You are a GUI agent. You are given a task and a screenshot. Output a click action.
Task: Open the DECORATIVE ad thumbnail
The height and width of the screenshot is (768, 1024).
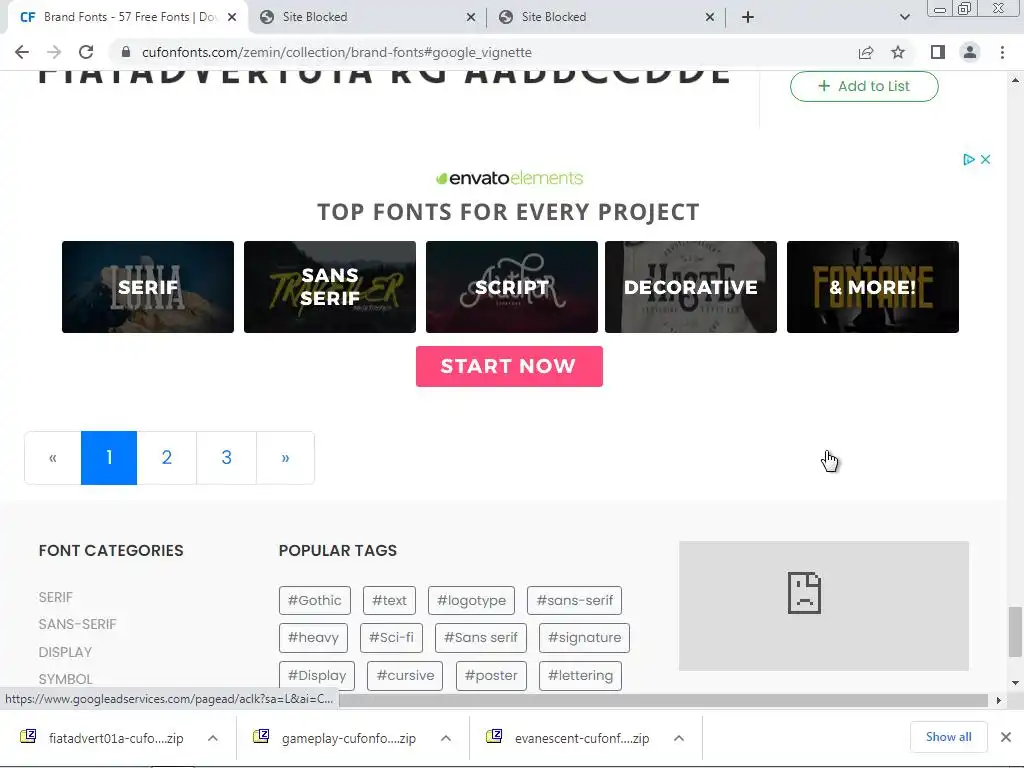[x=691, y=287]
